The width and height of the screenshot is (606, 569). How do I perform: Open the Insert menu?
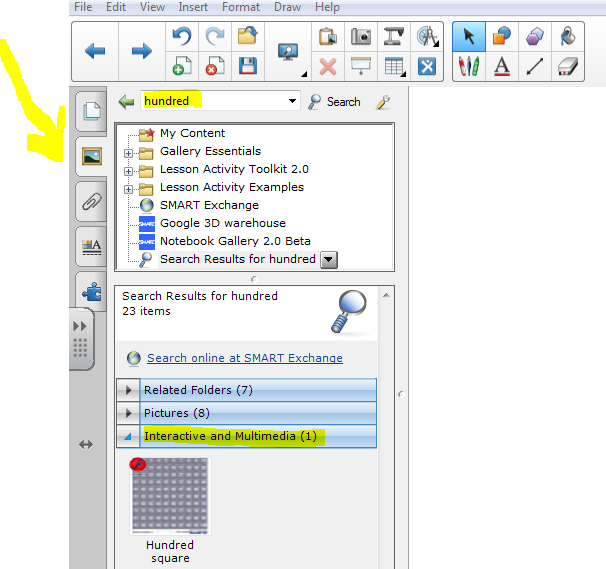193,7
